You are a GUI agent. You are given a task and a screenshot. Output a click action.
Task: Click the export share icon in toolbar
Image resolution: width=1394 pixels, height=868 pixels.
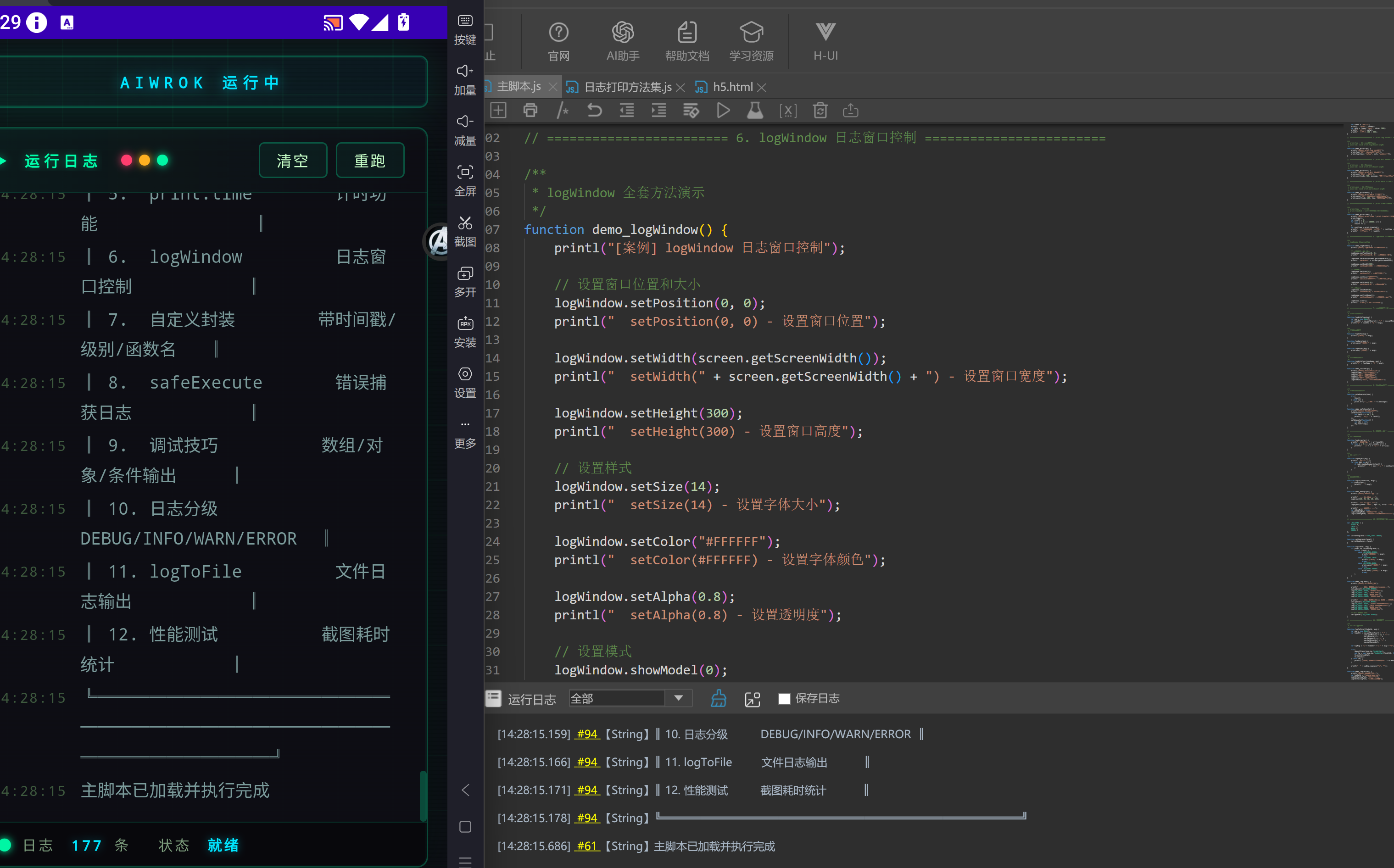pos(850,110)
